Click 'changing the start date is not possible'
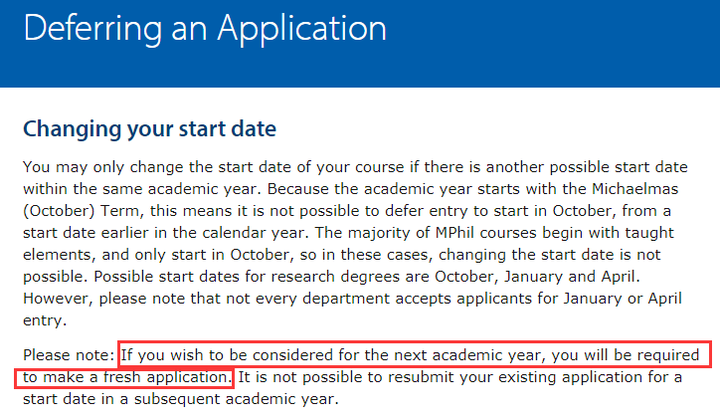This screenshot has width=720, height=418. (342, 266)
